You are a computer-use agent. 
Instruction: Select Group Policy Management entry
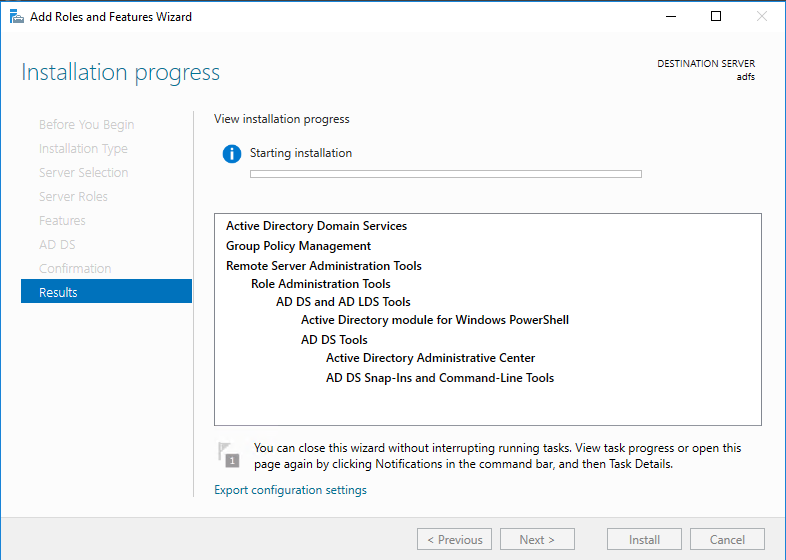[x=298, y=246]
